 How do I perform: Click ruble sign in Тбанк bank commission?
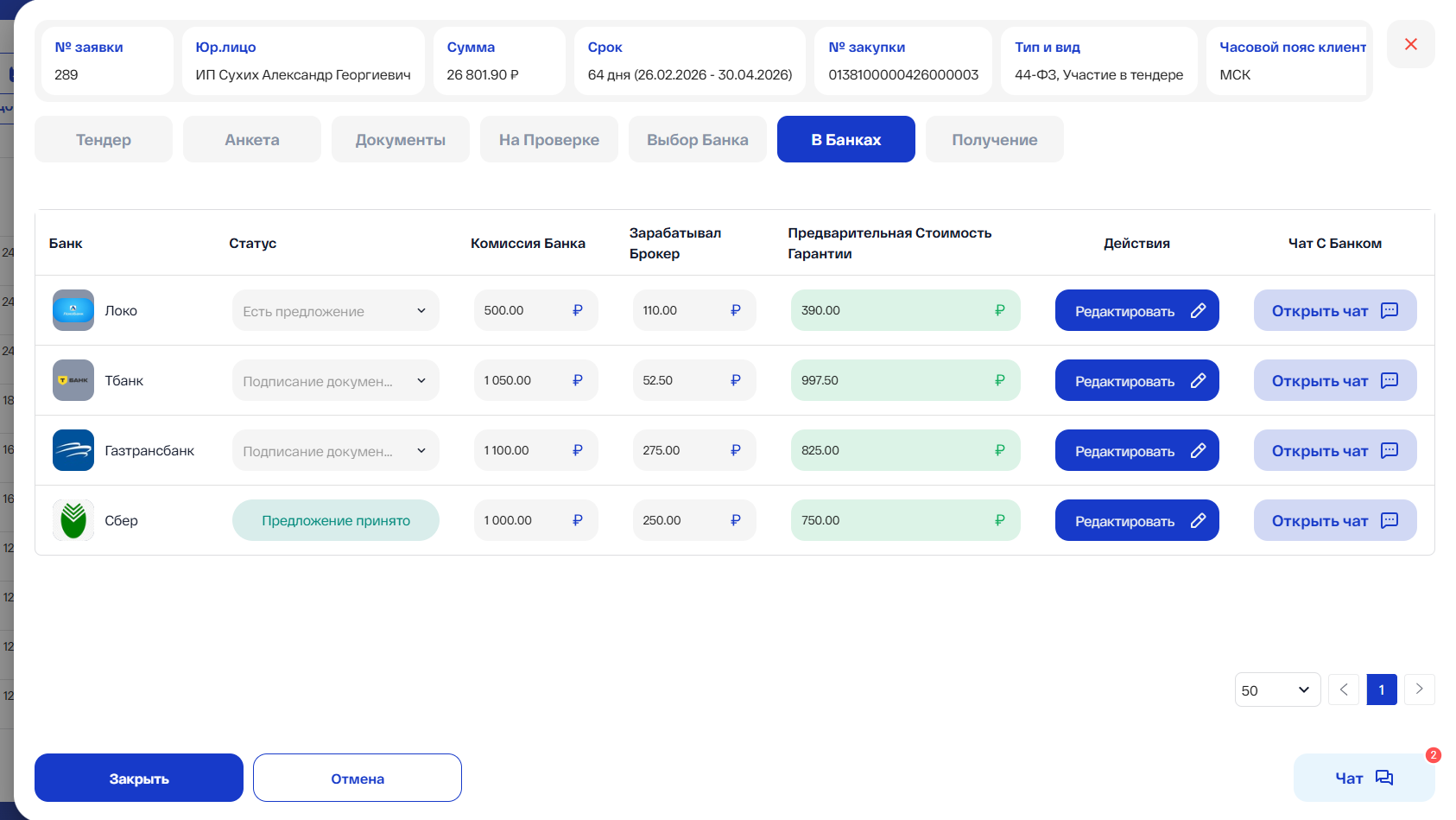pos(578,380)
